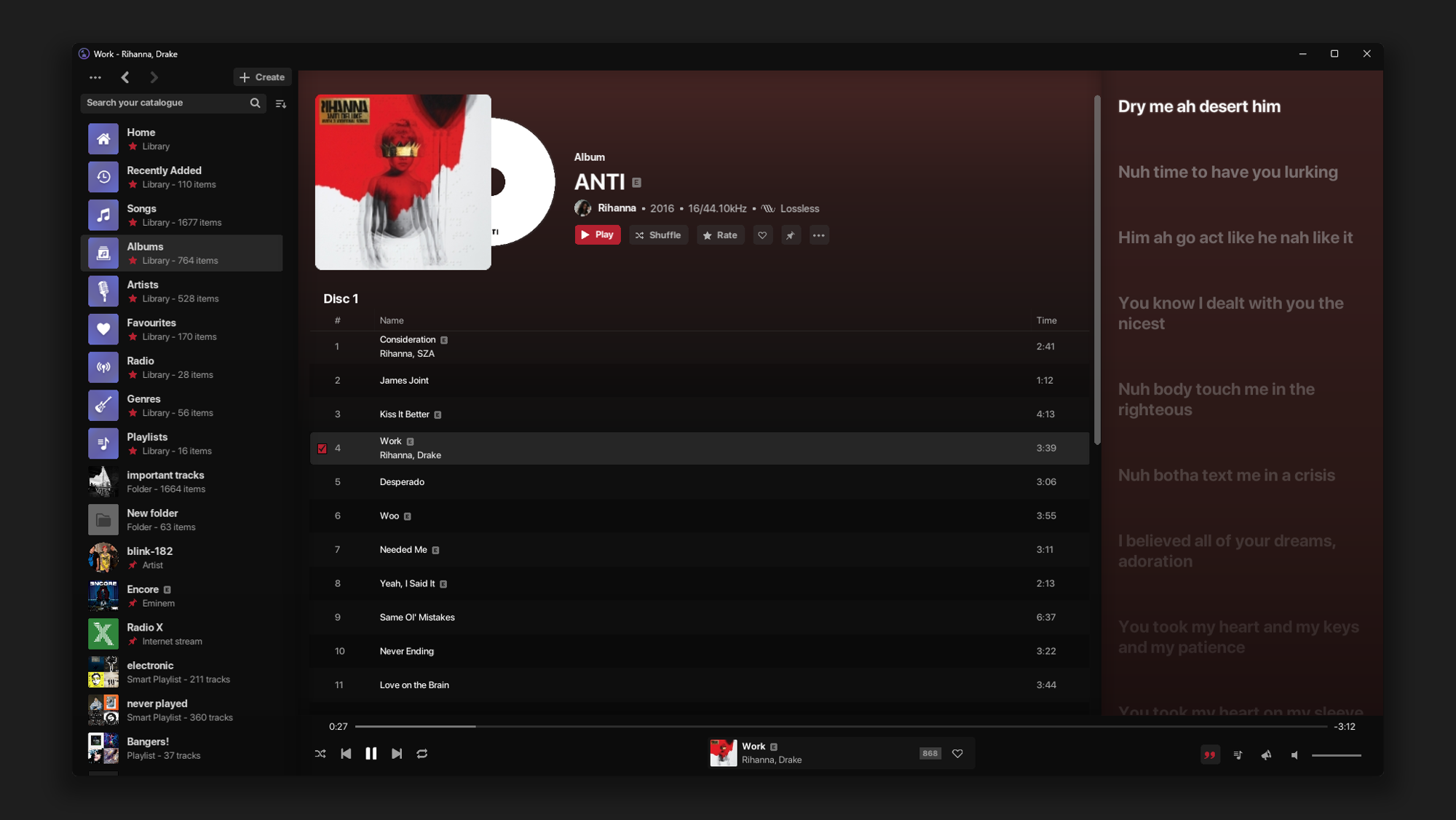Toggle shuffle in the playback bar
The width and height of the screenshot is (1456, 820).
pyautogui.click(x=320, y=754)
